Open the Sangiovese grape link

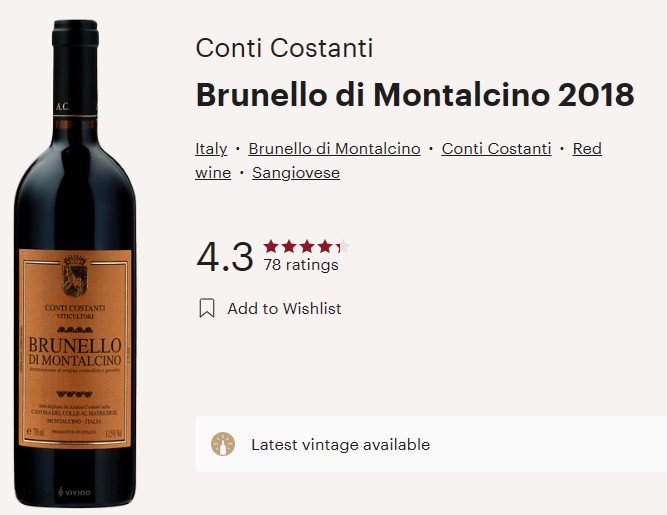point(296,173)
